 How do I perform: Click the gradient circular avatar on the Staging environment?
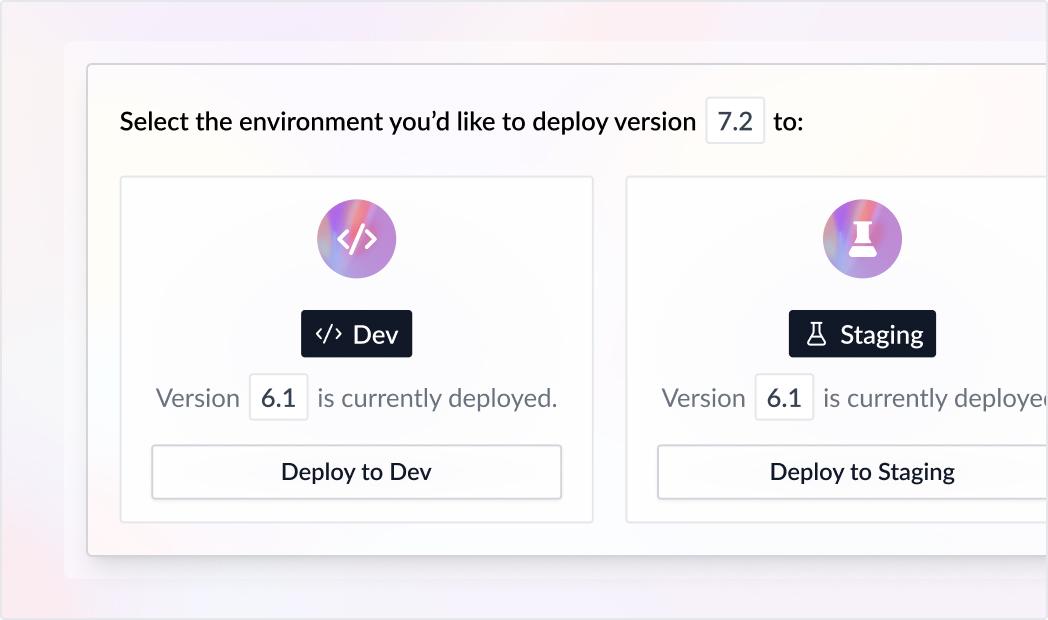coord(863,238)
